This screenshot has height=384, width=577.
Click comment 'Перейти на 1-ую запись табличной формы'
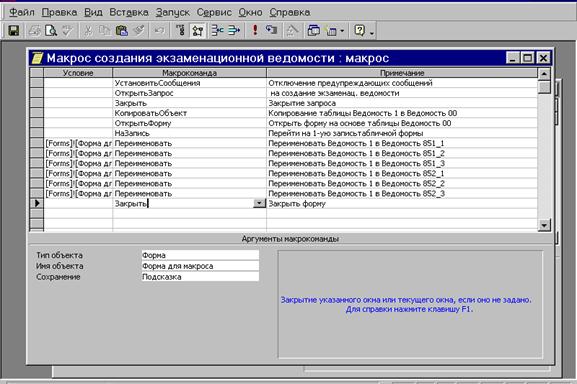[x=346, y=133]
